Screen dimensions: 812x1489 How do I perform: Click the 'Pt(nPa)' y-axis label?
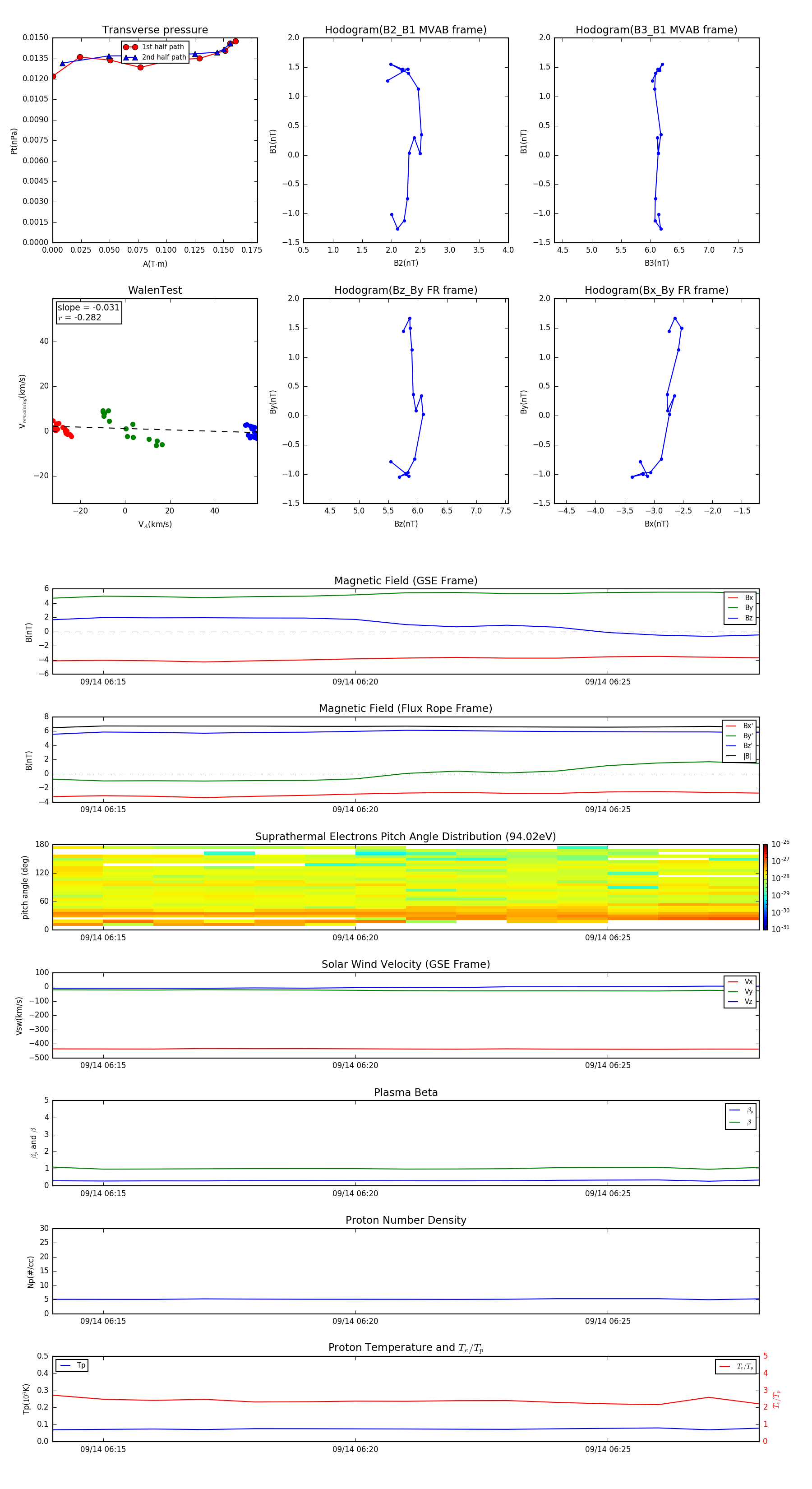[14, 141]
